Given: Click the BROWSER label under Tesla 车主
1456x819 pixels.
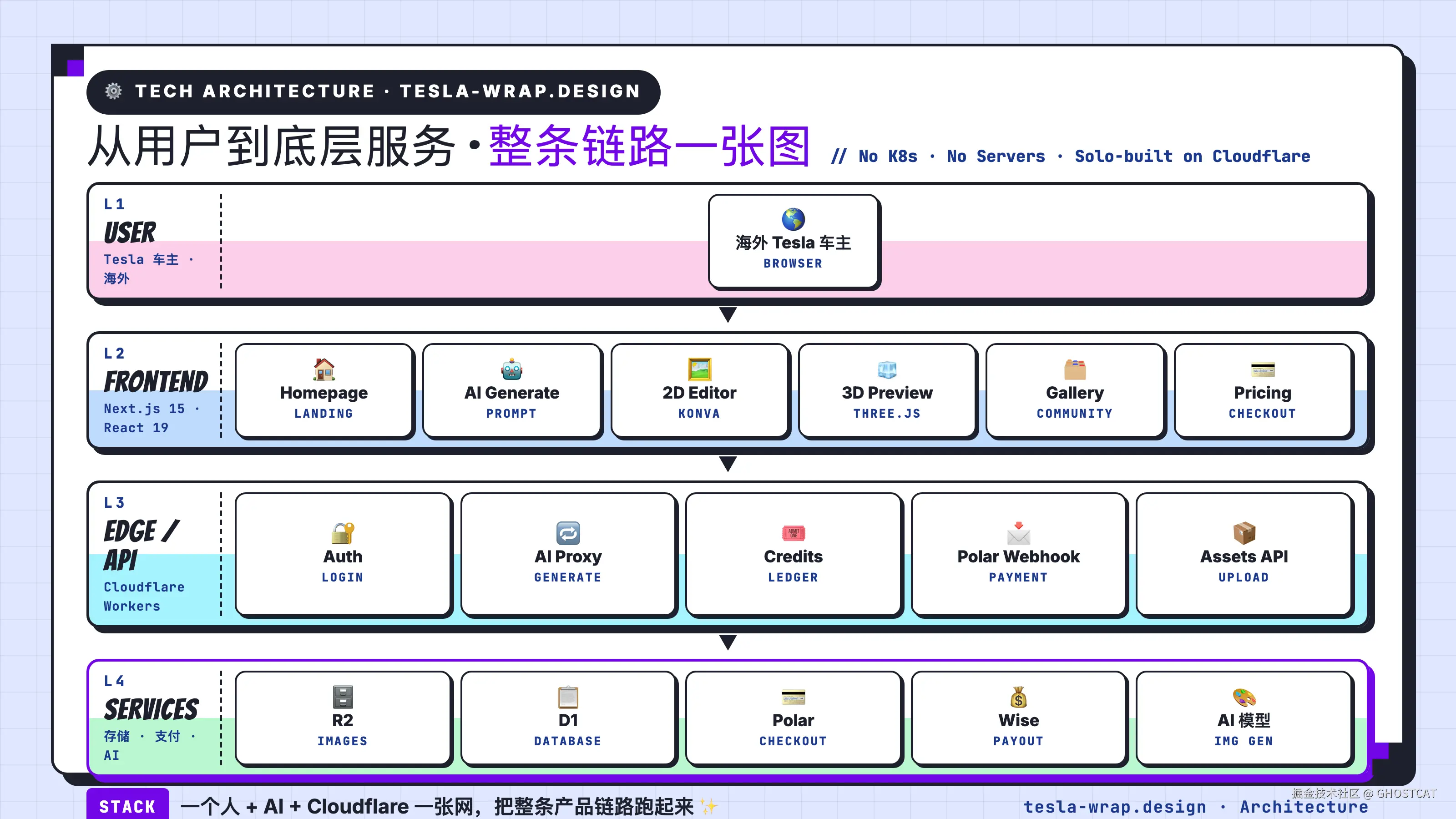Looking at the screenshot, I should pyautogui.click(x=793, y=263).
